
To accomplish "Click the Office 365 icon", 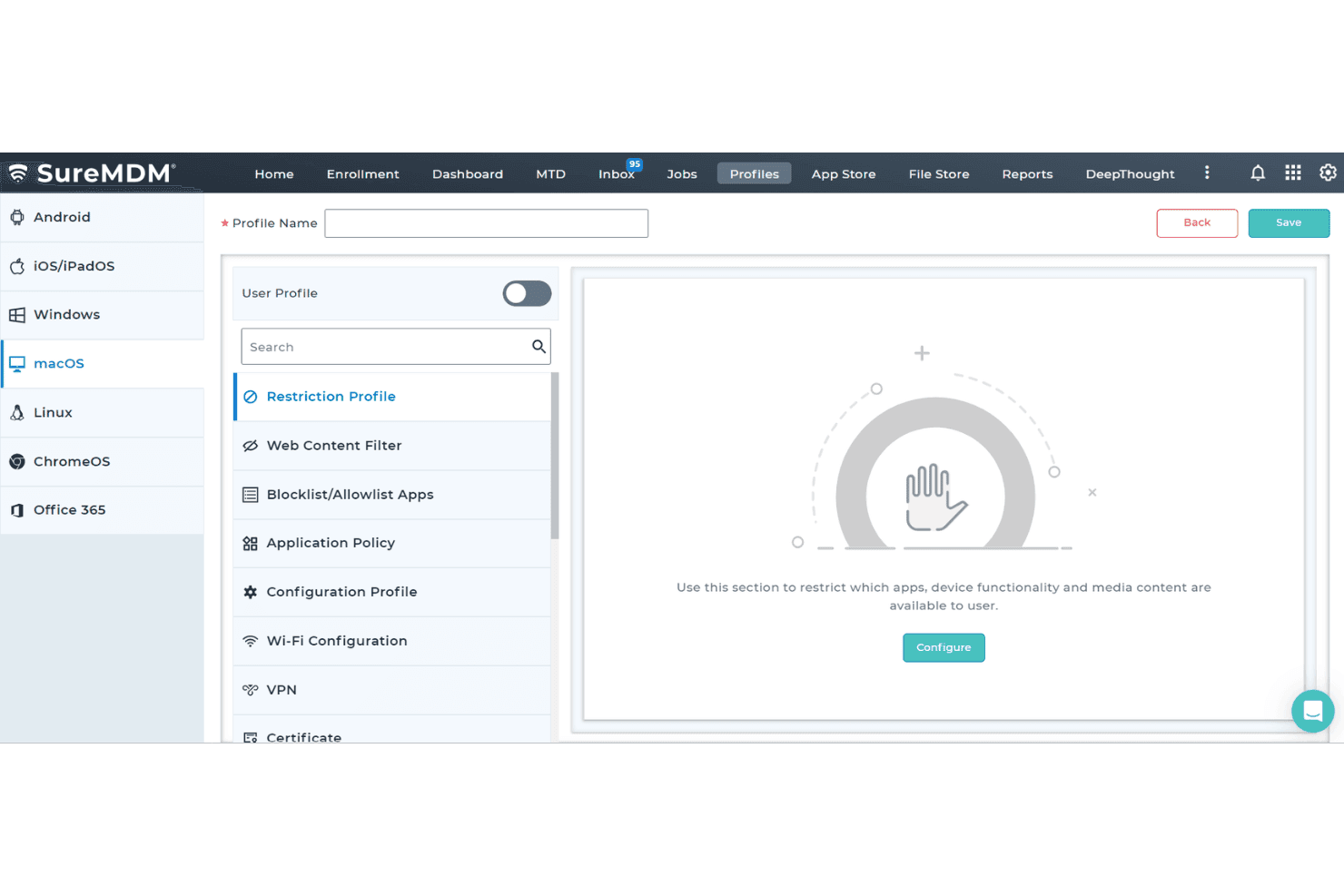I will click(x=17, y=510).
